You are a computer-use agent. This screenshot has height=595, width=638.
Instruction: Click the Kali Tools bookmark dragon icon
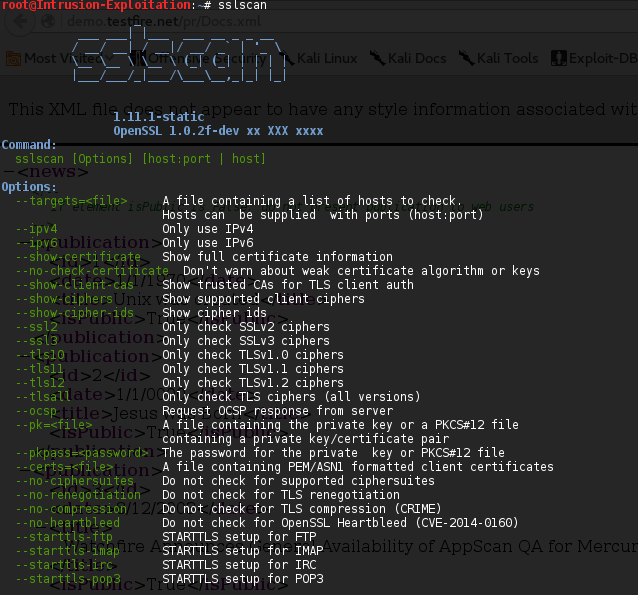(466, 58)
